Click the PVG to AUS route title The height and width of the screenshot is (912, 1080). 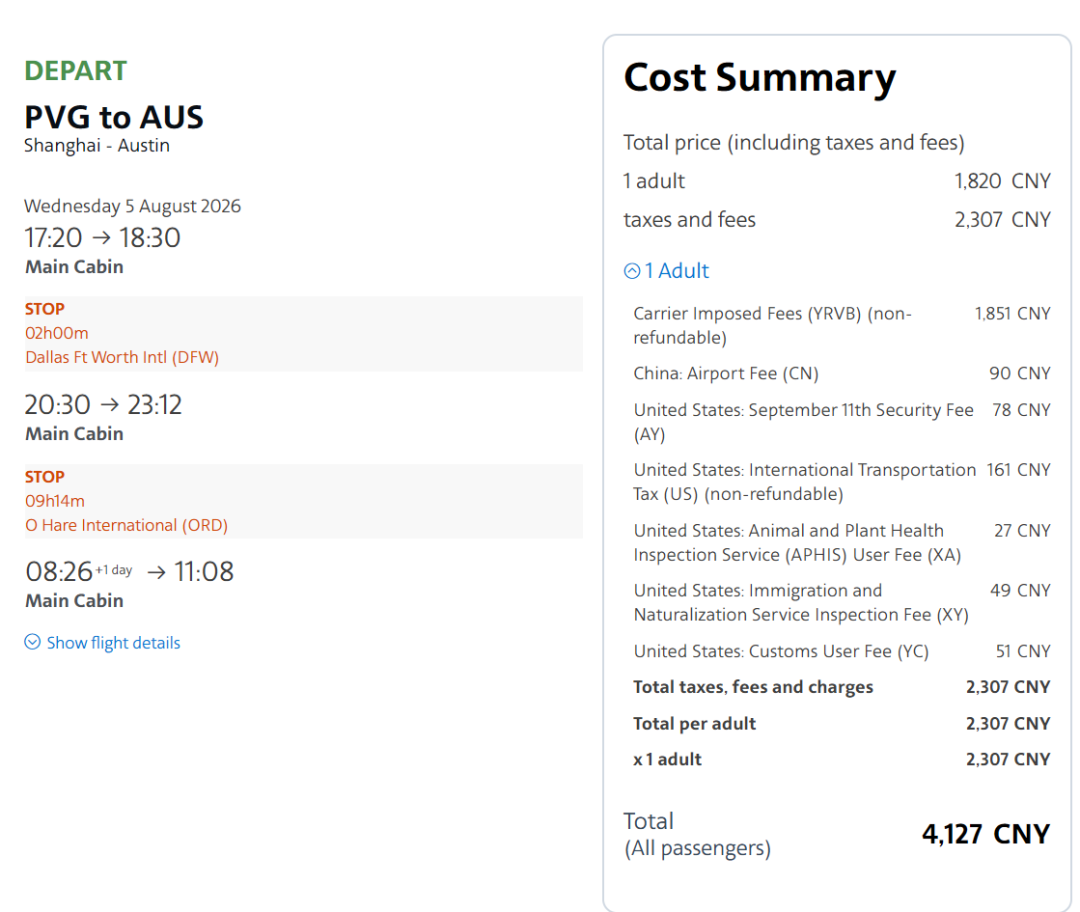point(114,117)
